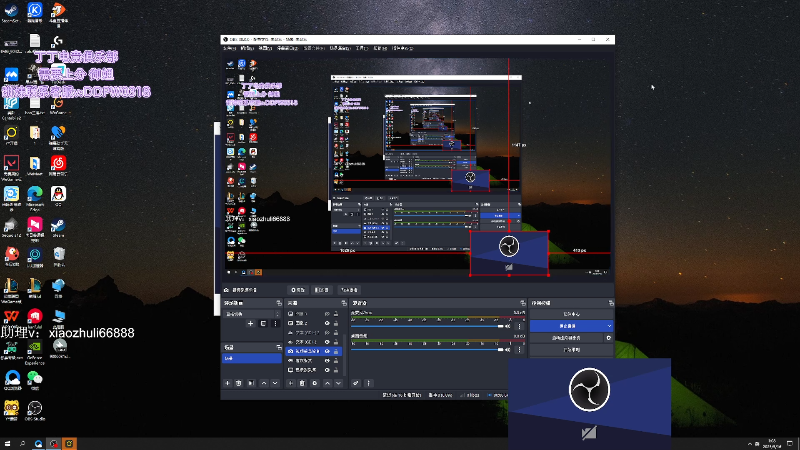Viewport: 800px width, 450px height.
Task: Toggle visibility of second source row
Action: click(x=327, y=323)
